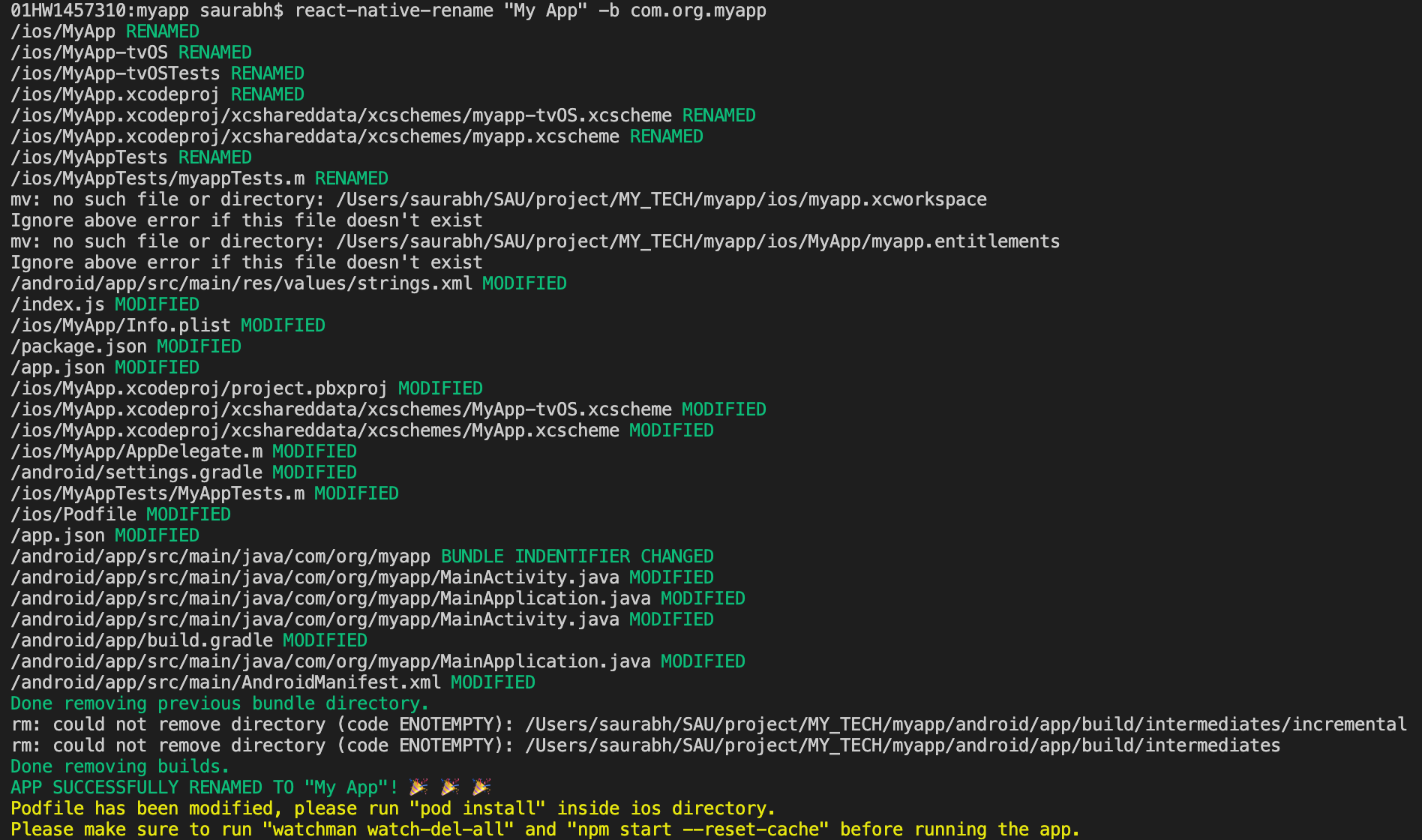1422x840 pixels.
Task: Select the AndroidManifest.xml MODIFIED line
Action: pyautogui.click(x=273, y=683)
